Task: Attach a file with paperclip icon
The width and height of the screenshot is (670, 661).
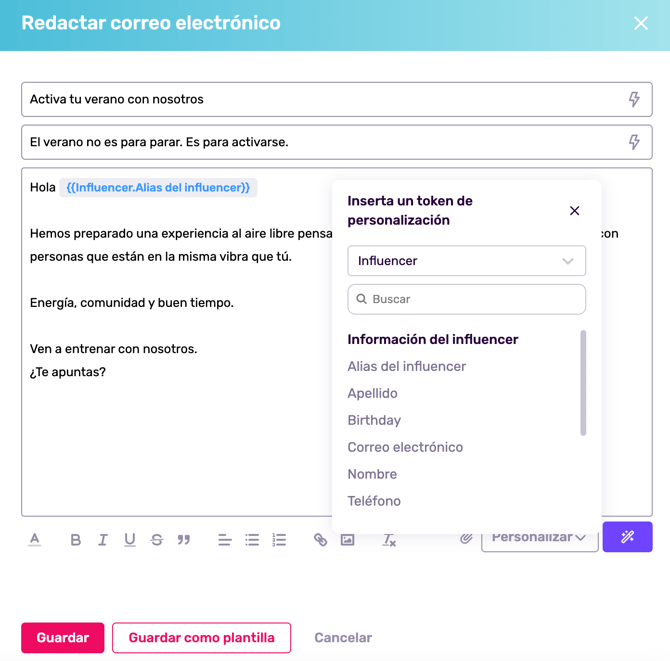Action: click(x=466, y=538)
